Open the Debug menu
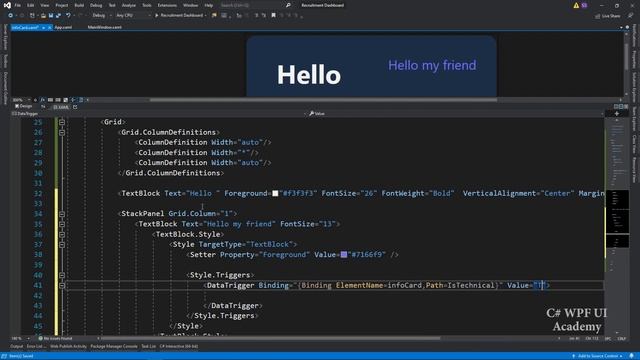Image resolution: width=640 pixels, height=360 pixels. (96, 5)
